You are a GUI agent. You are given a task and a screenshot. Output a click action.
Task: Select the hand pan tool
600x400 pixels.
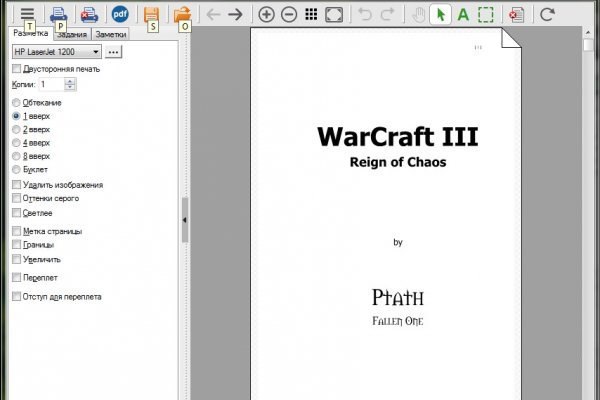419,15
